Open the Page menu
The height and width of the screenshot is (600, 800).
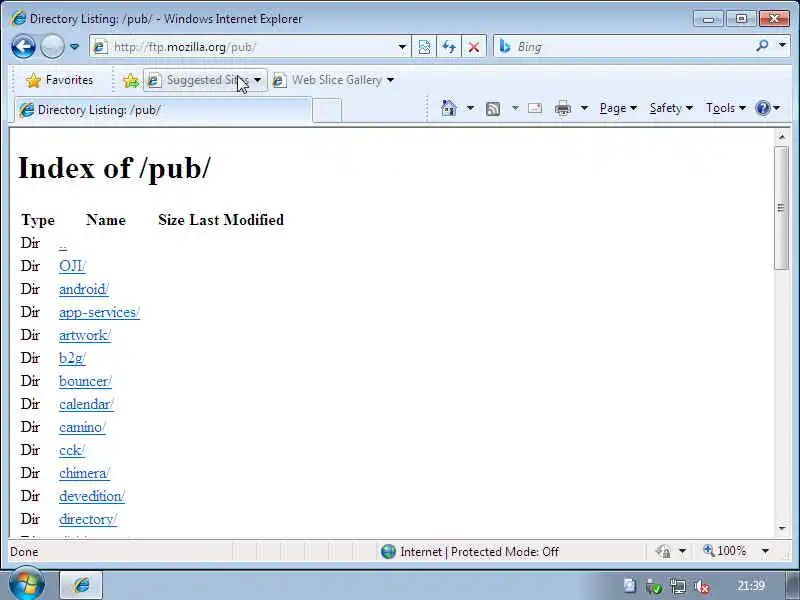coord(618,108)
